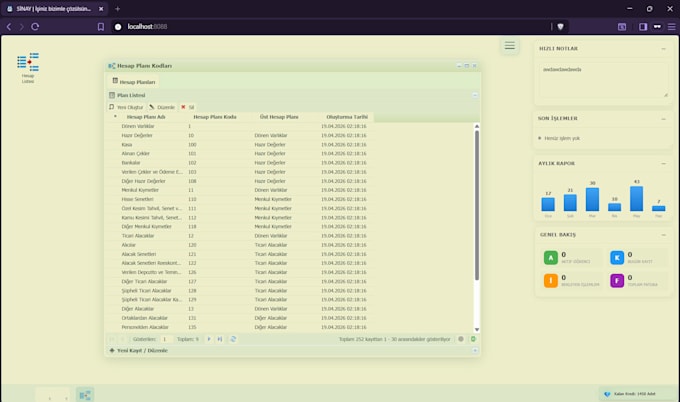Click the Hızlı Notlar text area

[603, 80]
